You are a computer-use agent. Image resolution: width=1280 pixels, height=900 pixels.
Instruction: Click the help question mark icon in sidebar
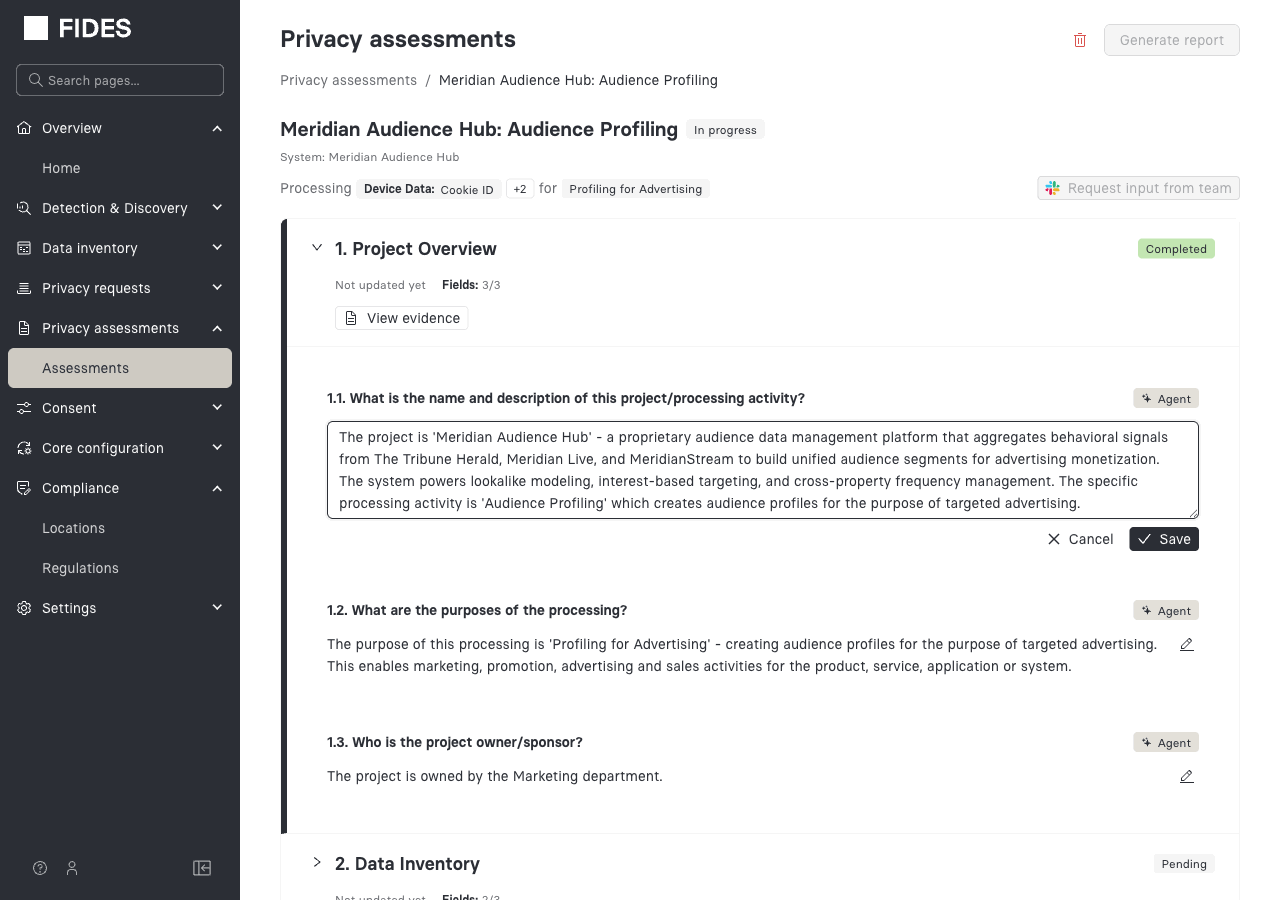(x=40, y=868)
